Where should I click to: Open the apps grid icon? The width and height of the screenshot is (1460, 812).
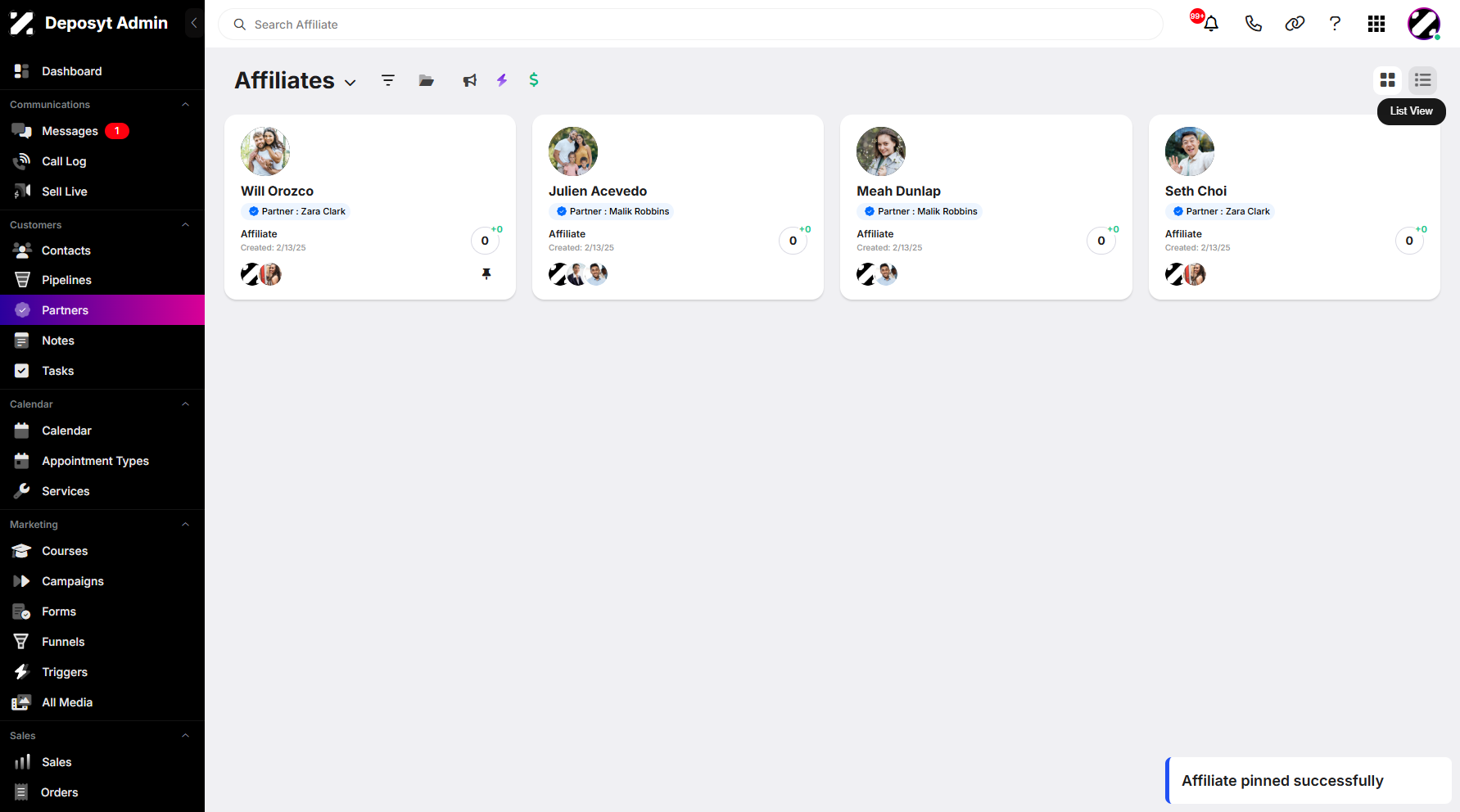[1376, 24]
